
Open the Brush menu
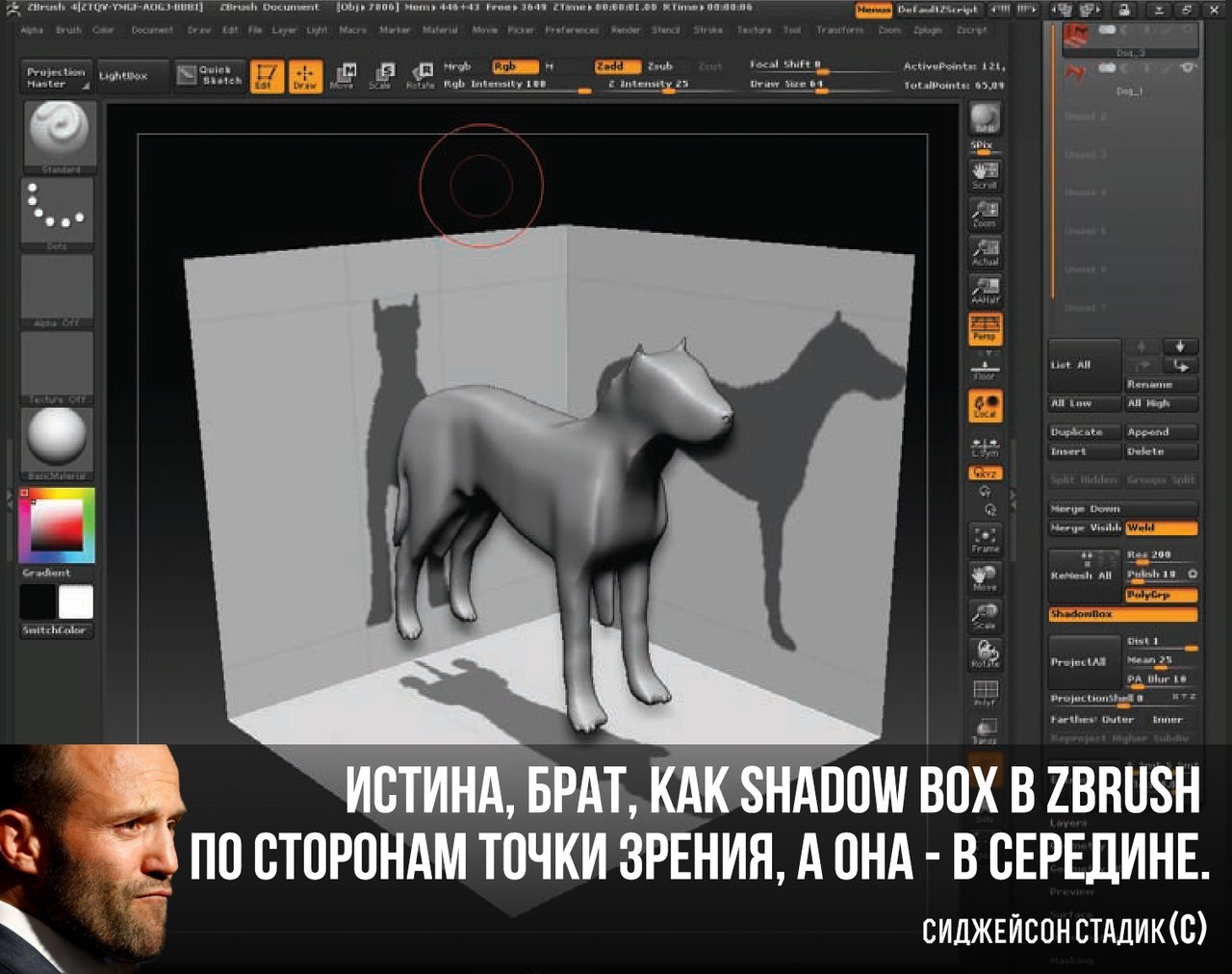[68, 31]
